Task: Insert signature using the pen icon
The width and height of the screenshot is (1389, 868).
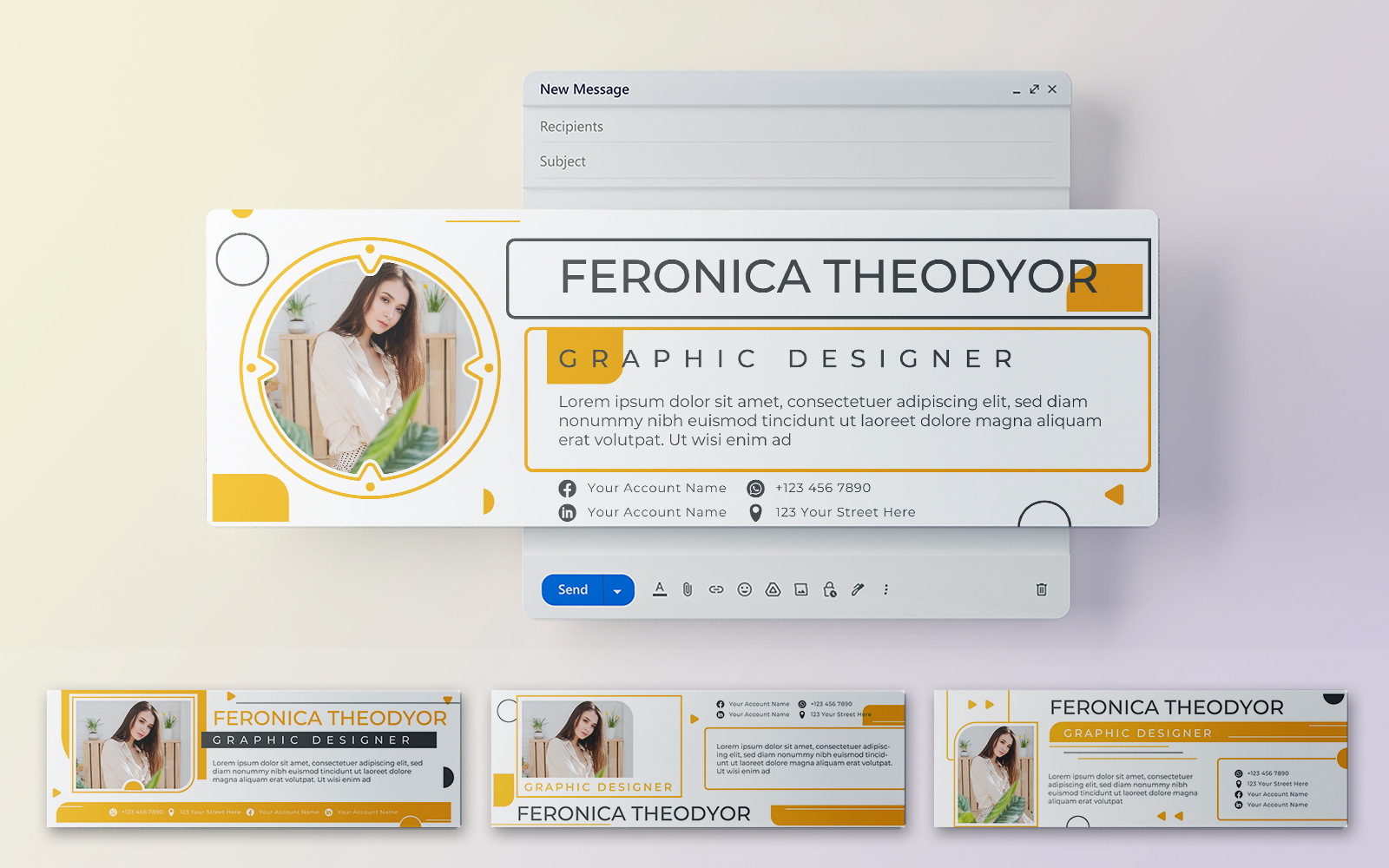Action: tap(858, 589)
